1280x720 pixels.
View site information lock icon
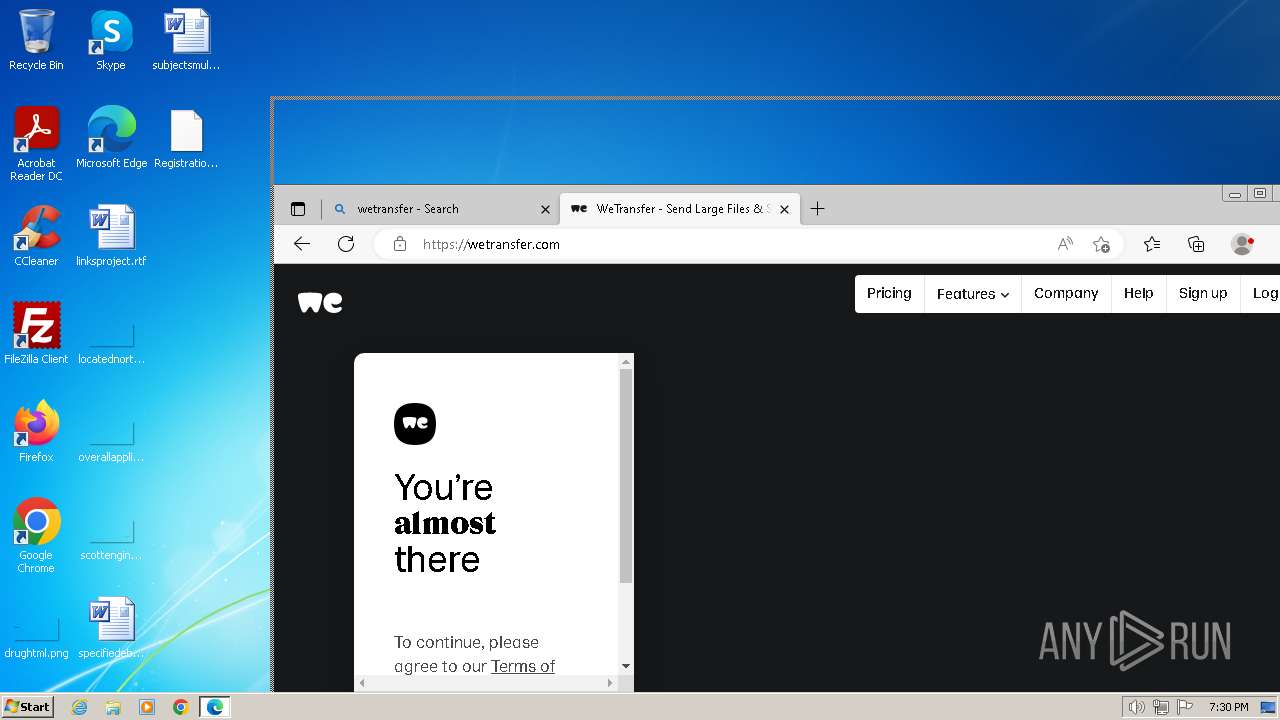(400, 244)
